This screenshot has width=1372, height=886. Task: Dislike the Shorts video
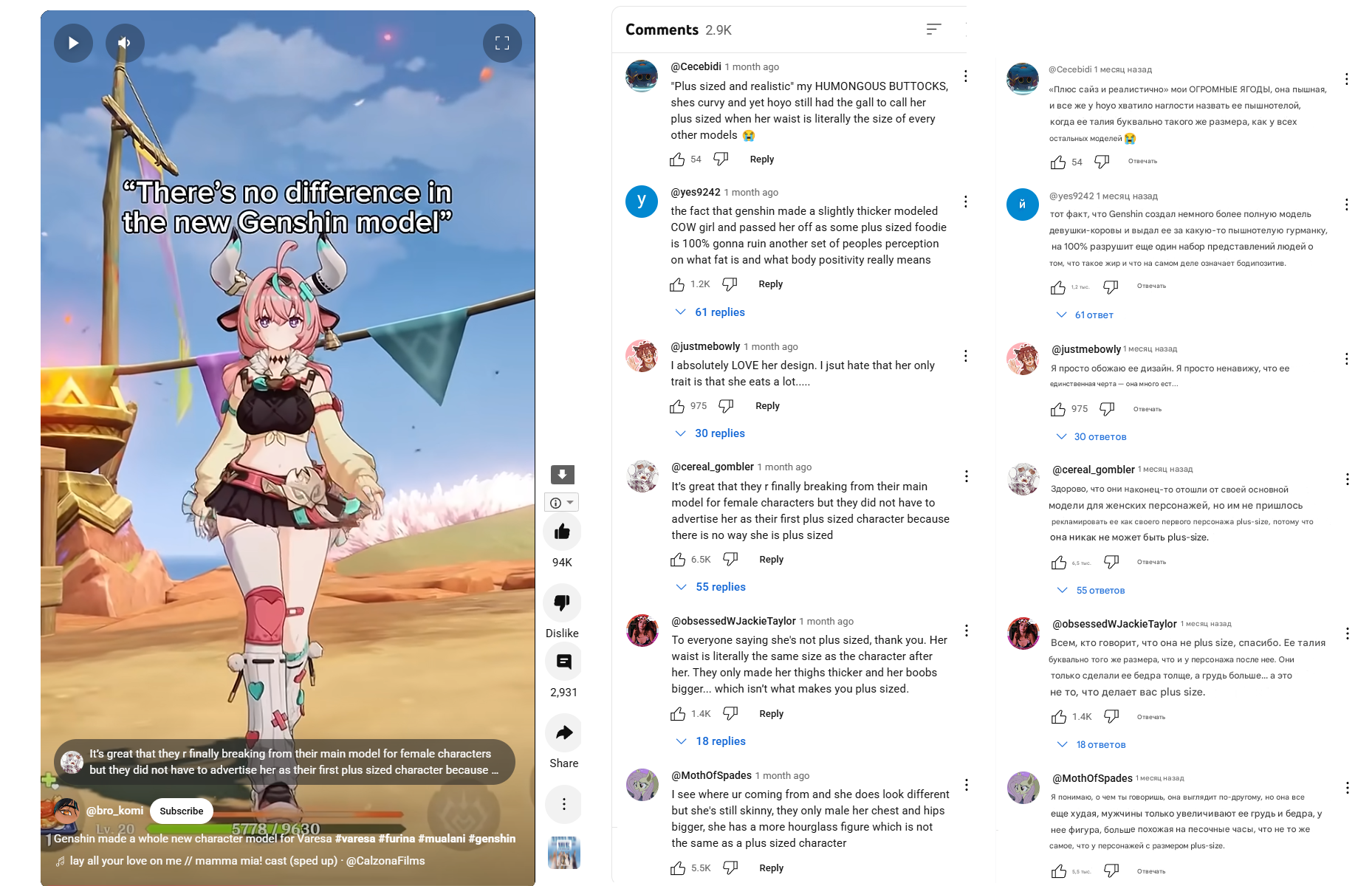562,602
